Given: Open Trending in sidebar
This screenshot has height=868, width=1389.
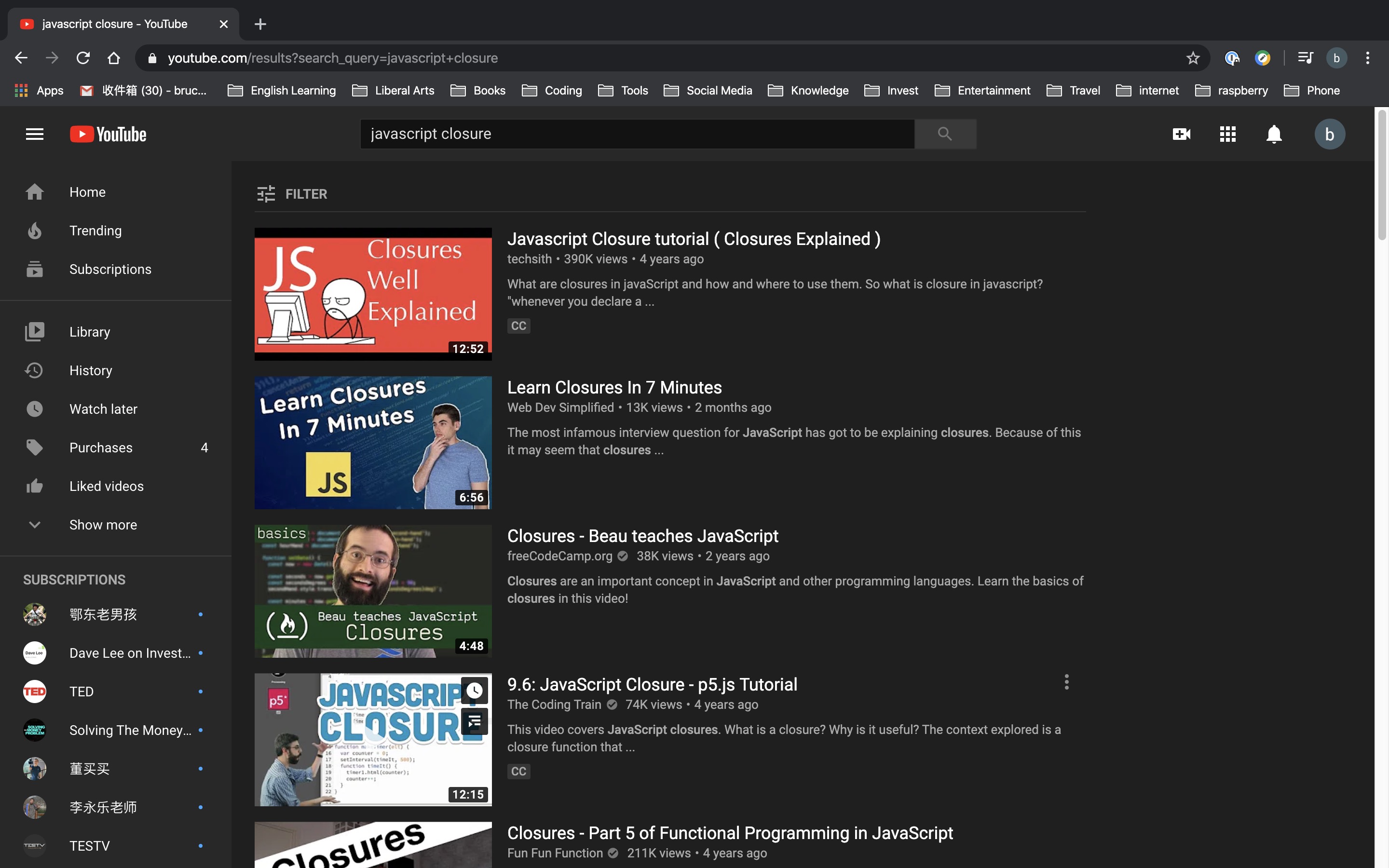Looking at the screenshot, I should point(115,231).
